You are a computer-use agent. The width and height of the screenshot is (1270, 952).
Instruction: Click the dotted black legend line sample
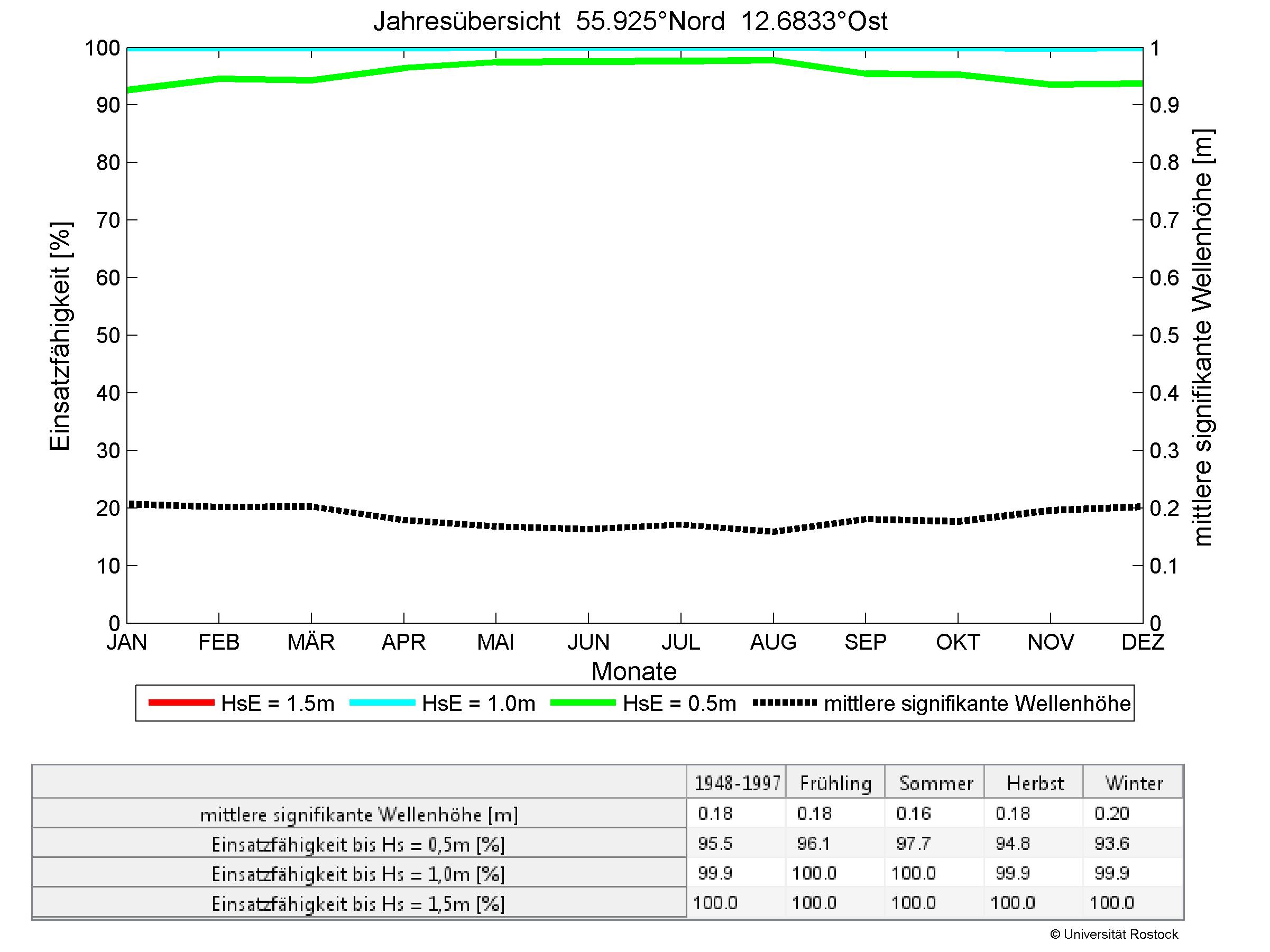[784, 703]
